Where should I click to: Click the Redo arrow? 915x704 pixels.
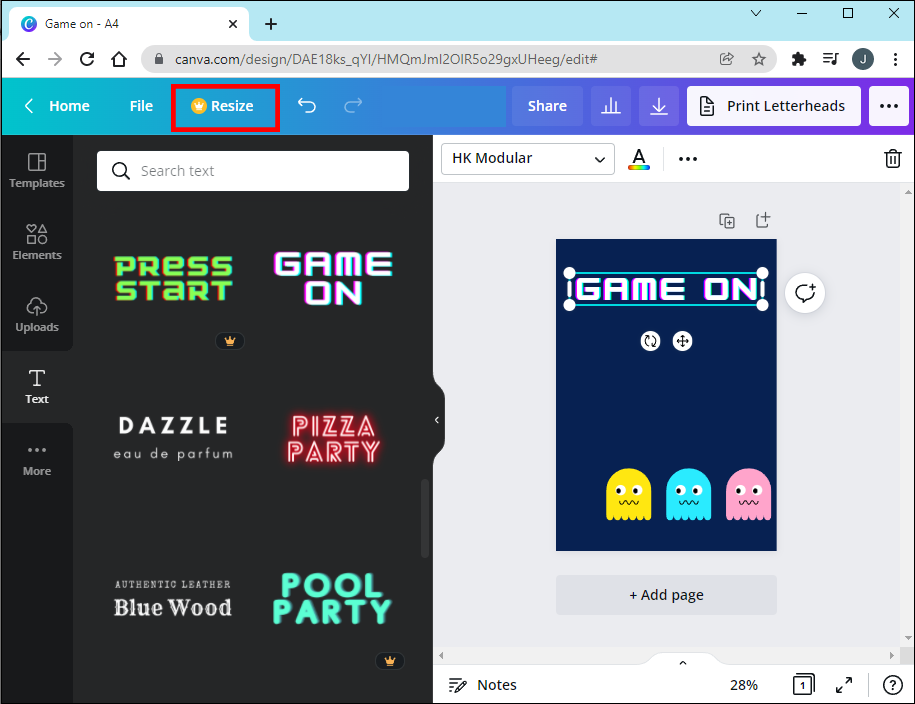tap(353, 106)
